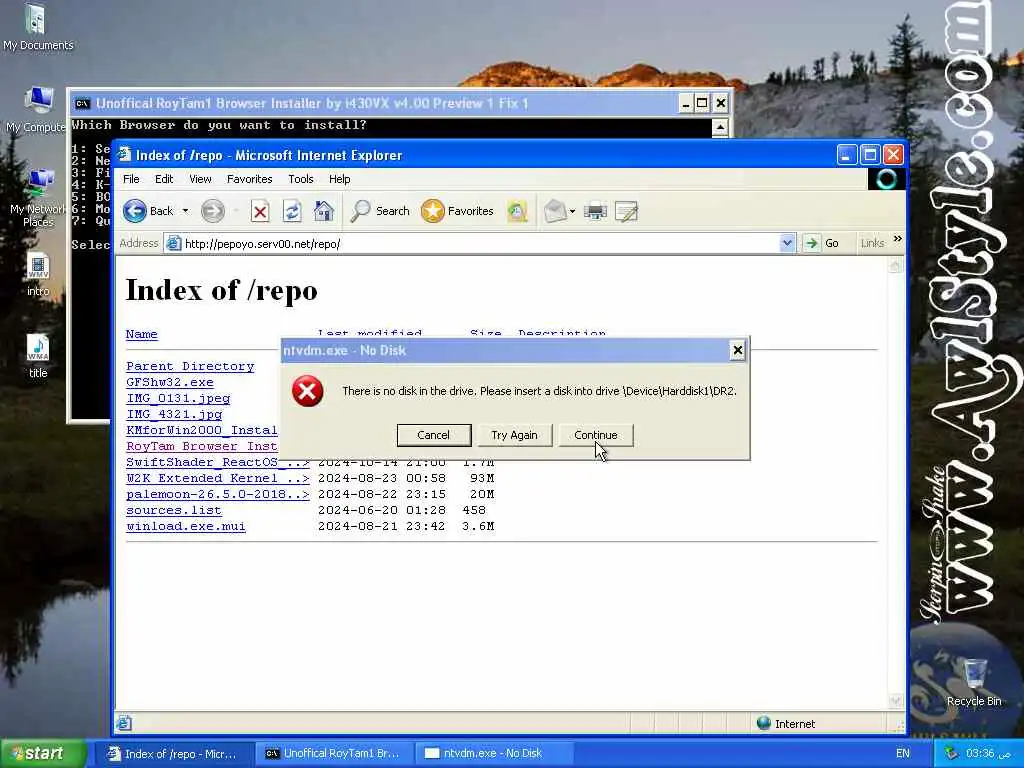Open the File menu in Internet Explorer
The width and height of the screenshot is (1024, 768).
pyautogui.click(x=131, y=179)
